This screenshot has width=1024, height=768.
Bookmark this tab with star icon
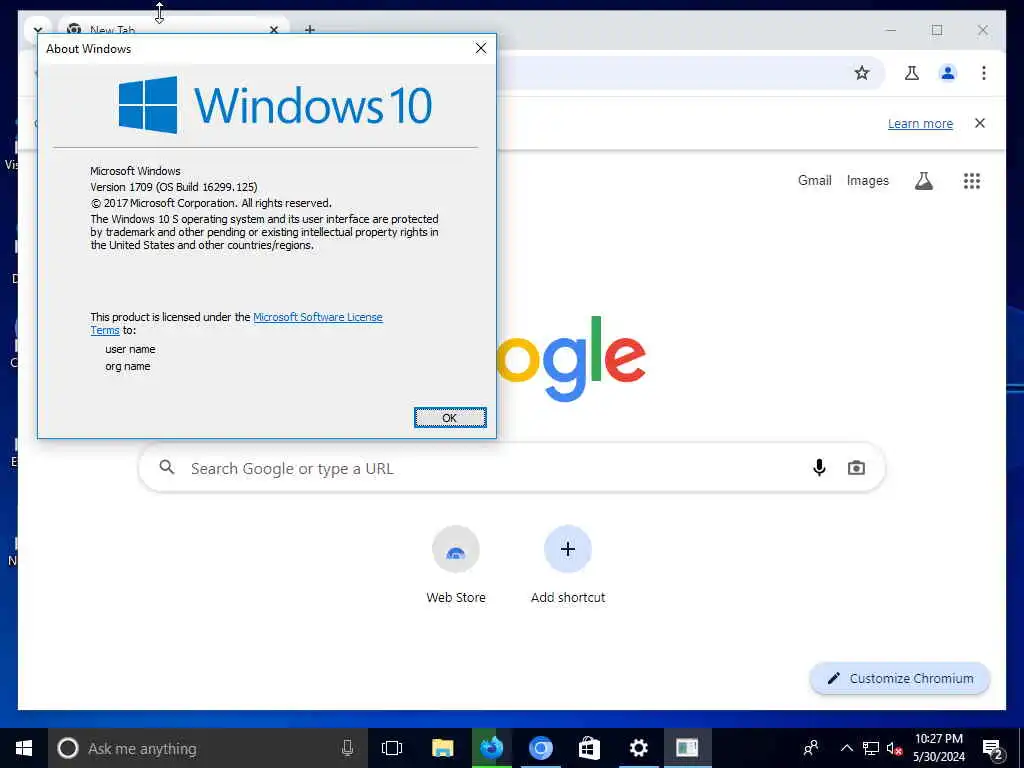(x=862, y=72)
